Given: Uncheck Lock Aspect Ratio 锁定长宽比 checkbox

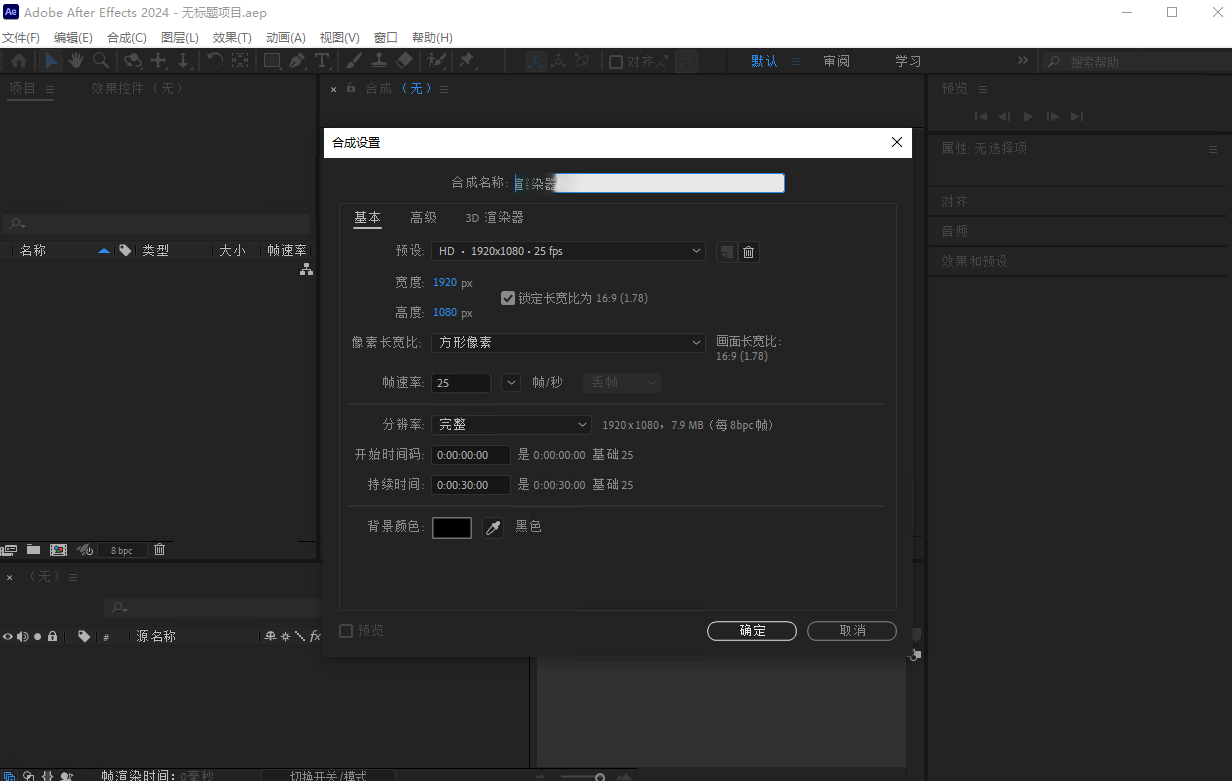Looking at the screenshot, I should coord(508,298).
